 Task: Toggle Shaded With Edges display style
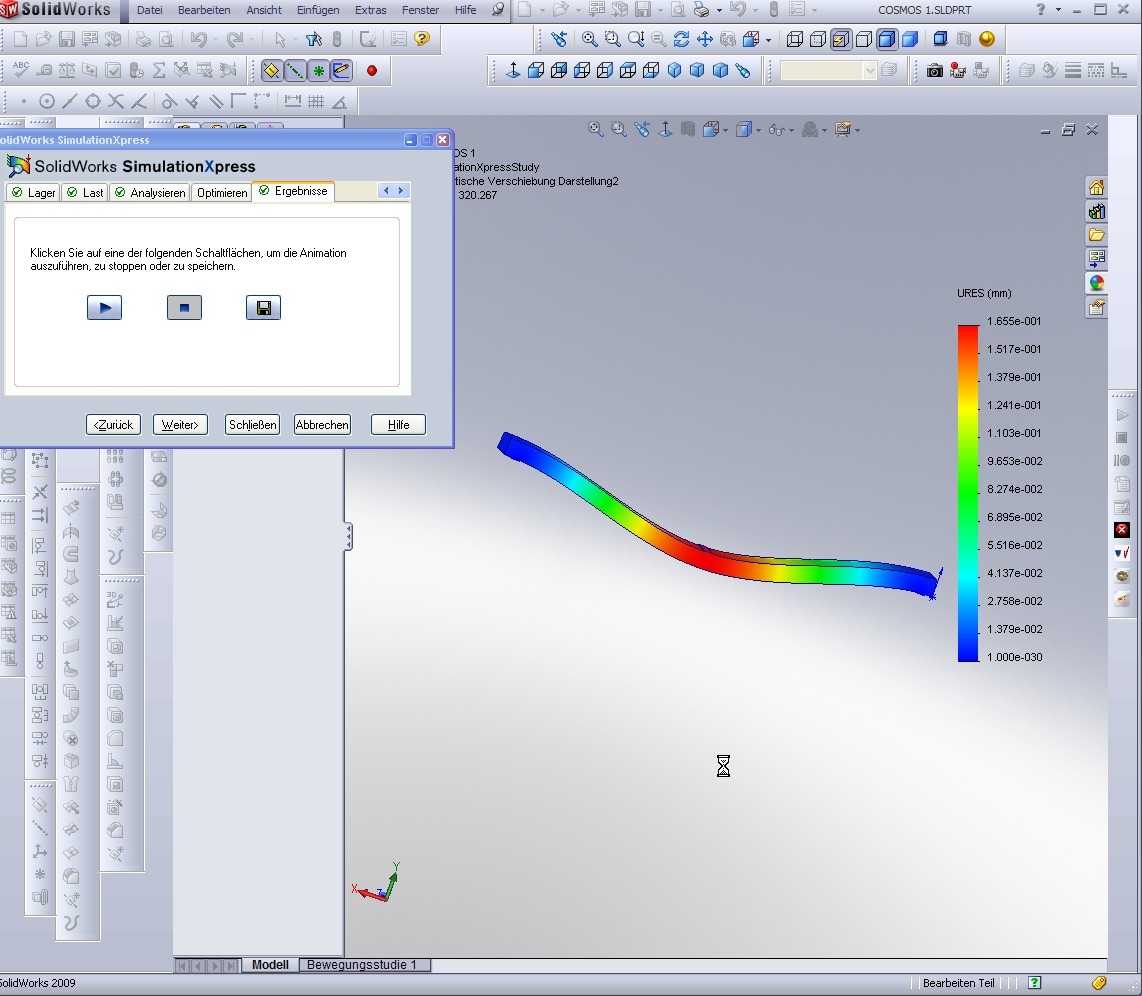tap(886, 39)
